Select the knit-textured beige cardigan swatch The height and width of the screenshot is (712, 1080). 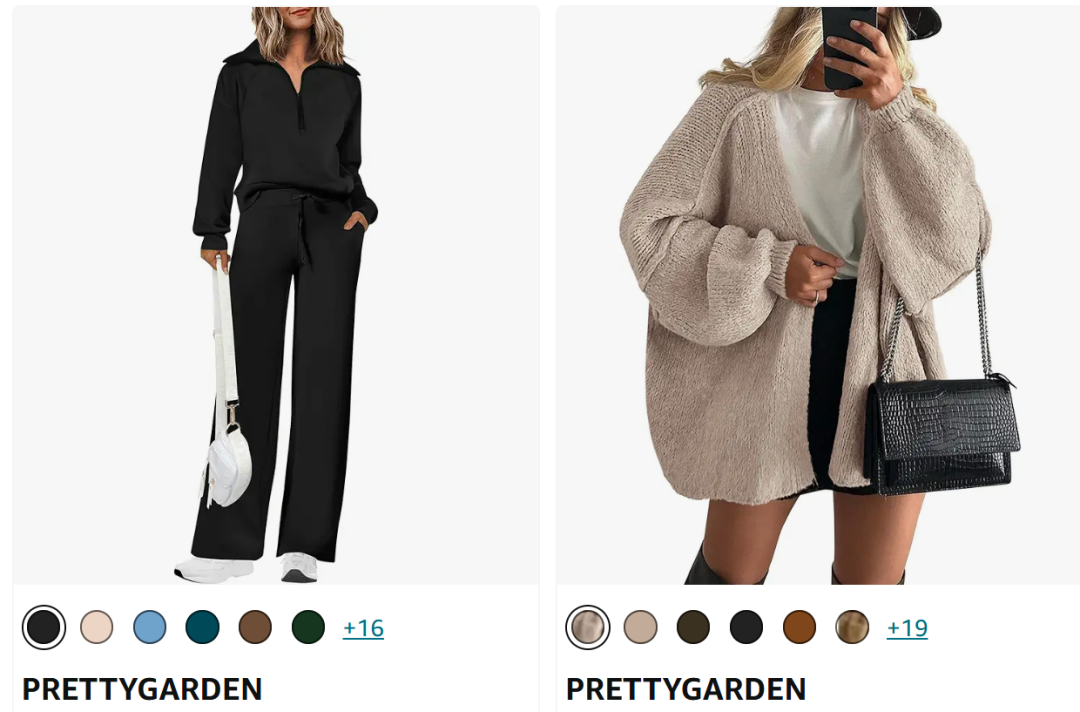coord(588,627)
